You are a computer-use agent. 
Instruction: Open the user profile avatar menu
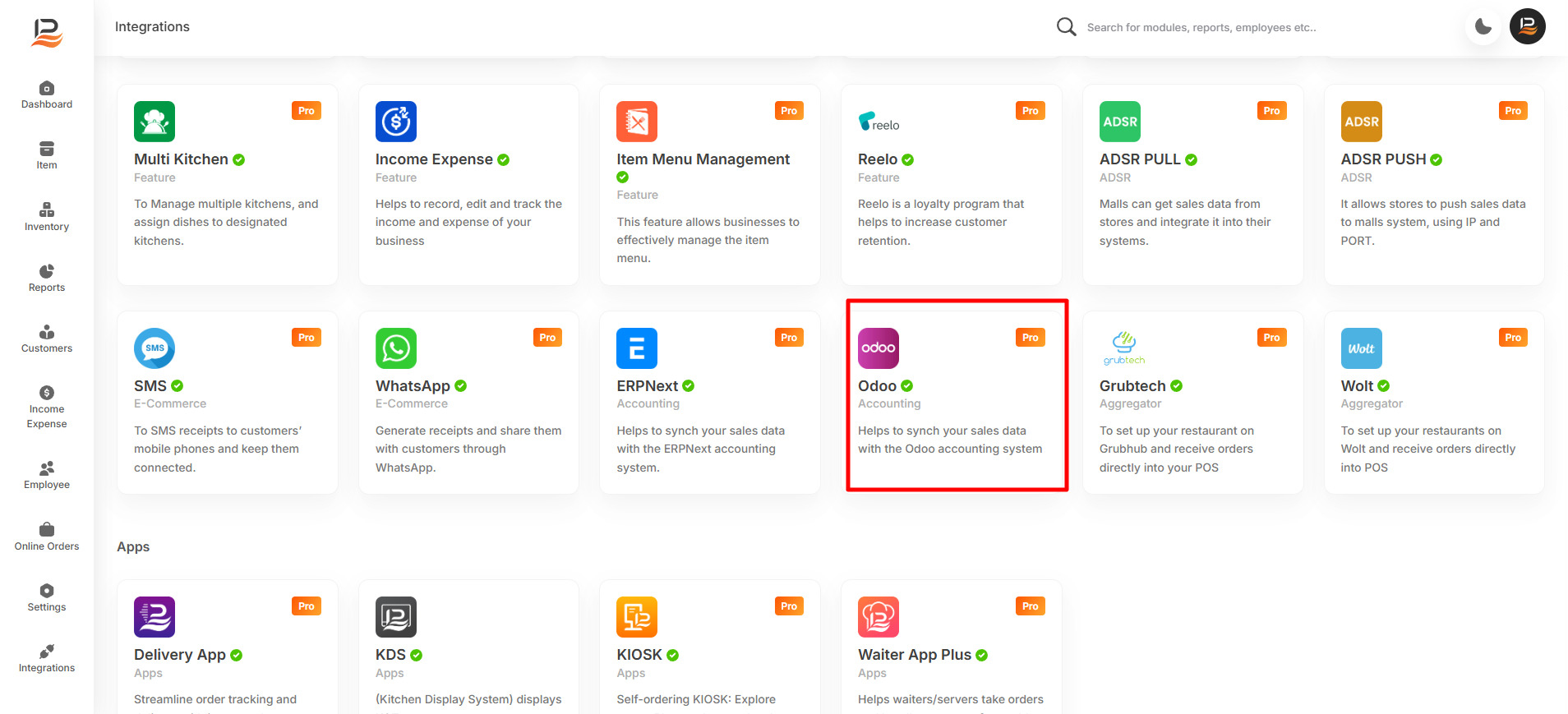point(1527,26)
